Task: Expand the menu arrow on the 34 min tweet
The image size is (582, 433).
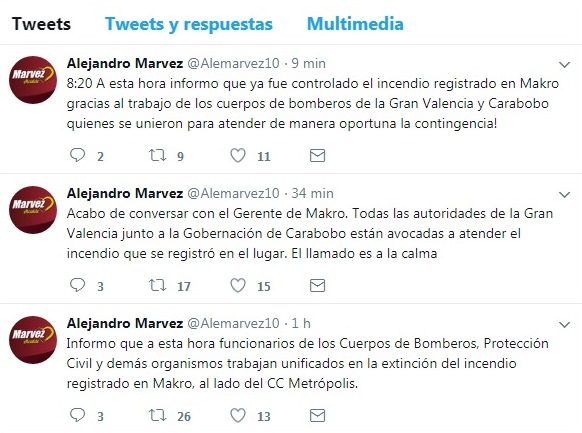Action: click(x=564, y=194)
